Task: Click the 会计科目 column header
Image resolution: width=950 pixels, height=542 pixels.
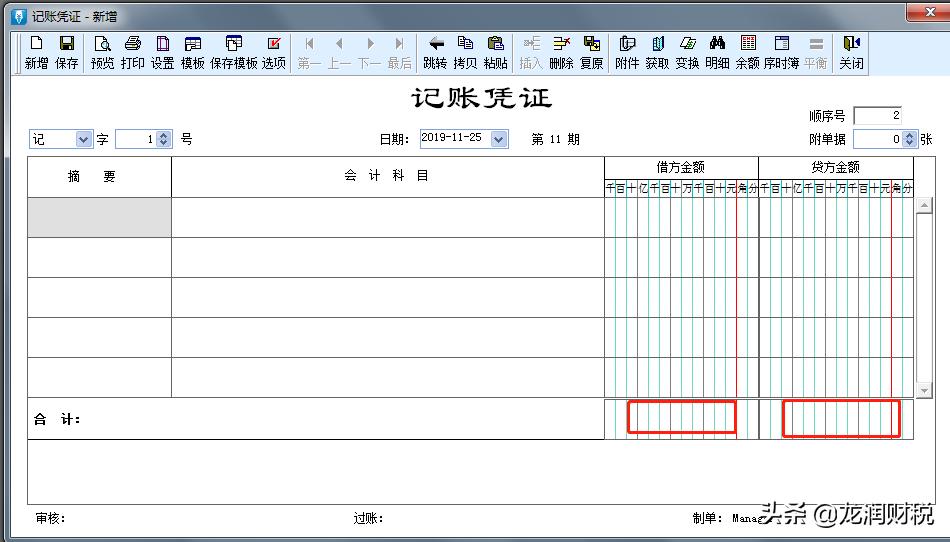Action: coord(388,177)
